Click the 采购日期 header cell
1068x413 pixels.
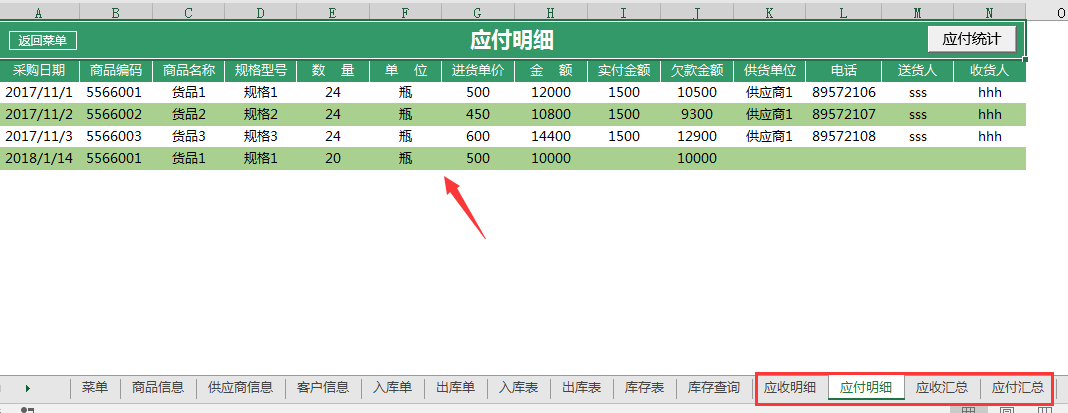click(x=39, y=70)
